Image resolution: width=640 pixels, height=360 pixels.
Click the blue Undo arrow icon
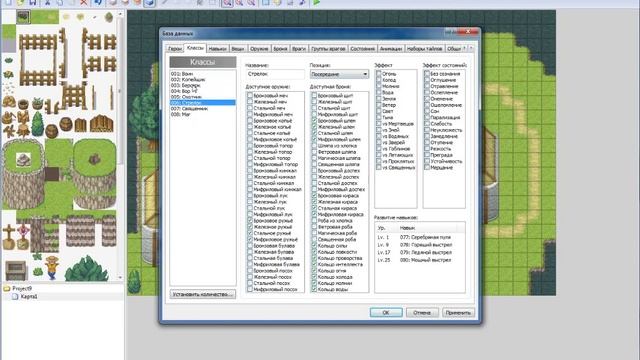pos(98,2)
